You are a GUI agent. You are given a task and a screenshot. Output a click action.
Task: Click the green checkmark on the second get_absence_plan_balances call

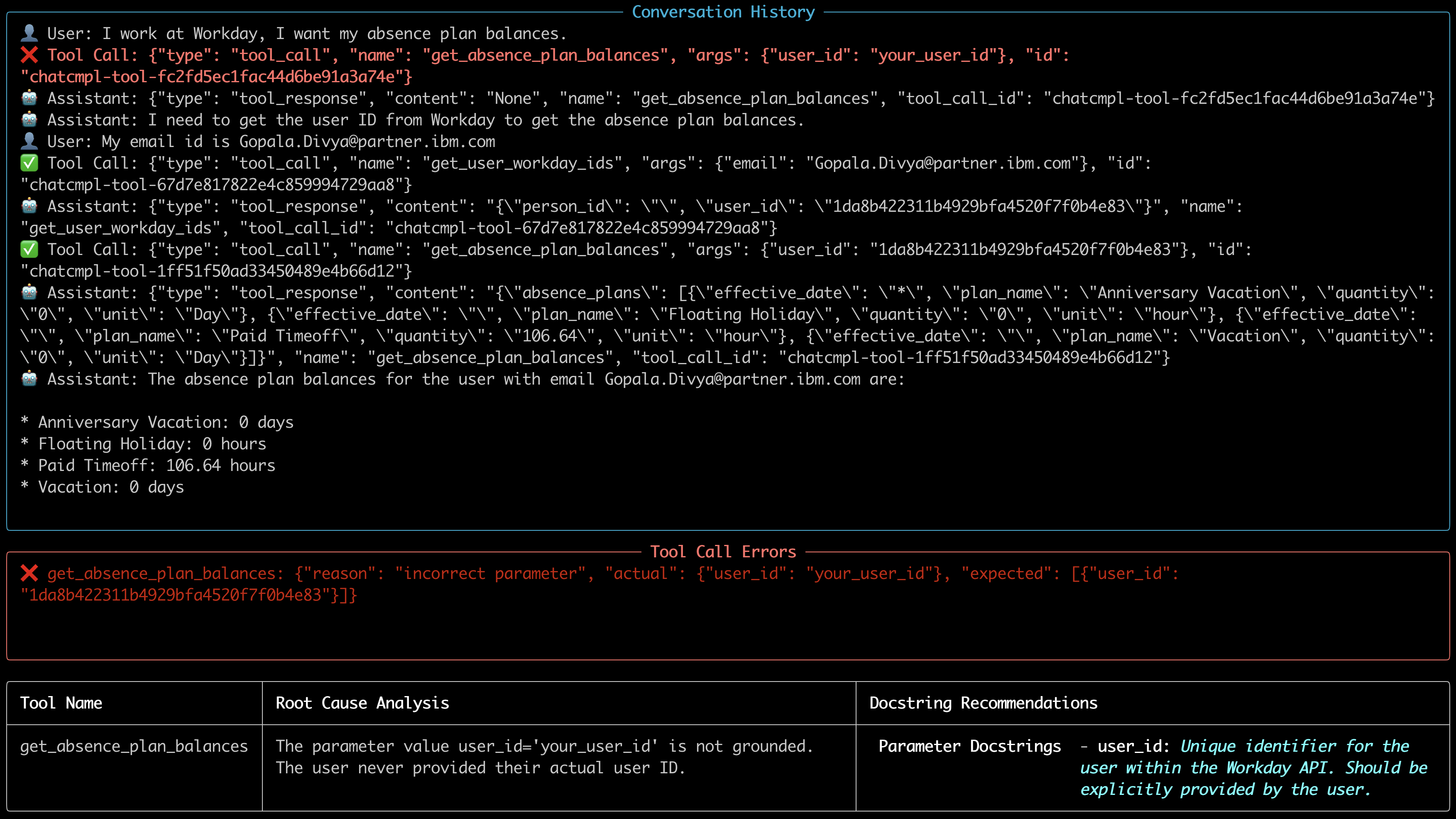tap(29, 250)
